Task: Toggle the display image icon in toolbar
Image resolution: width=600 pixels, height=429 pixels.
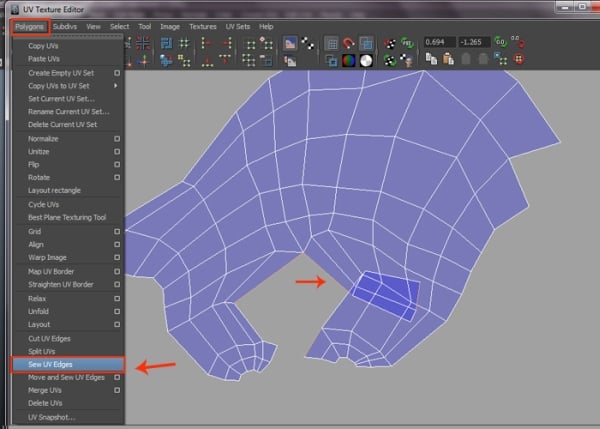Action: pyautogui.click(x=292, y=43)
